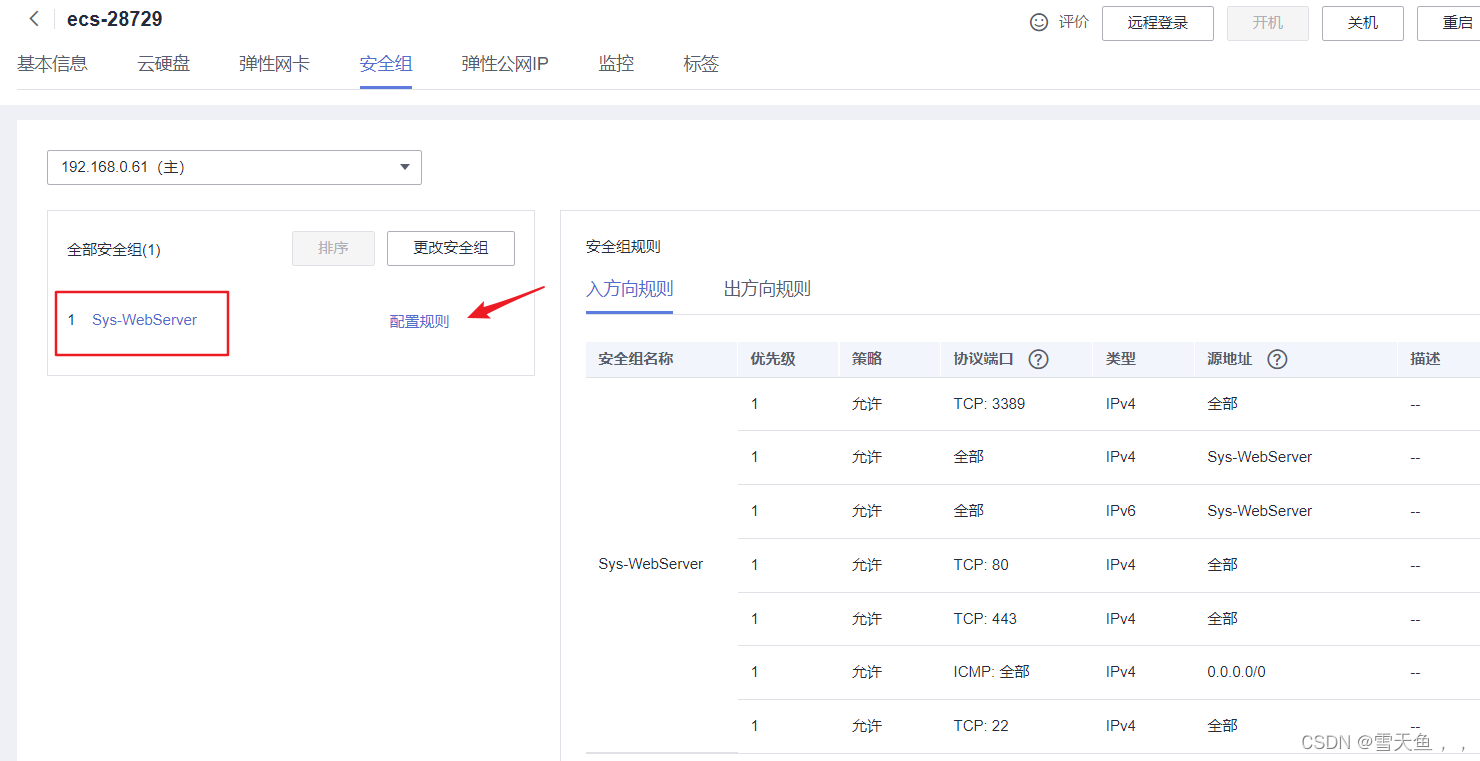Image resolution: width=1480 pixels, height=761 pixels.
Task: Click help icon next to 协议端口
Action: (x=1038, y=359)
